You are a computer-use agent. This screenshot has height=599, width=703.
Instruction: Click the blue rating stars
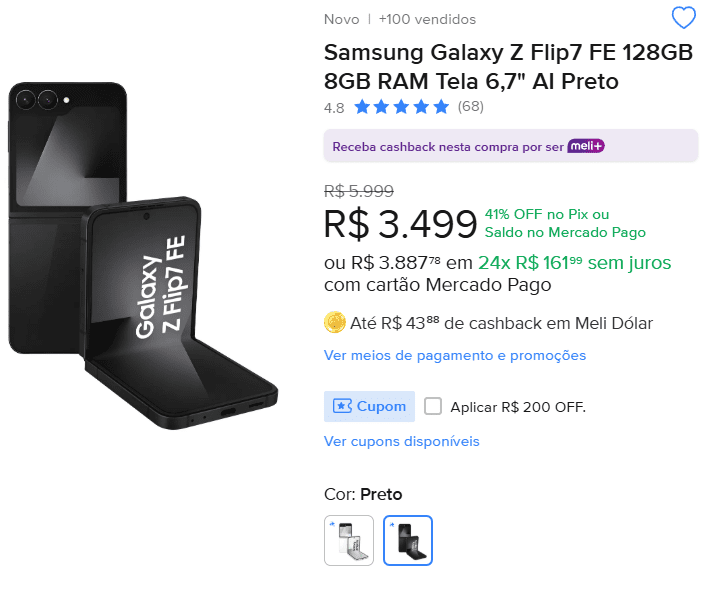click(401, 107)
